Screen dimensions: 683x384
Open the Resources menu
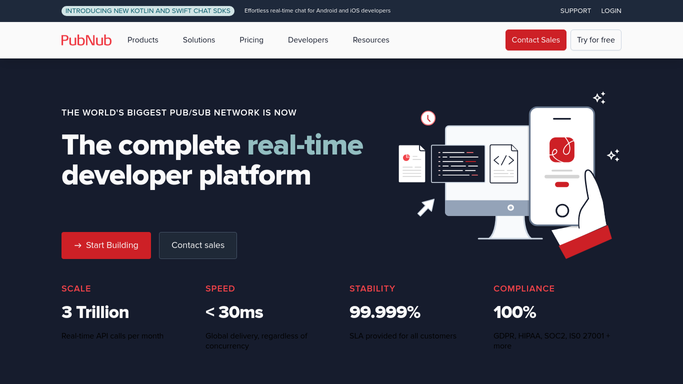pos(371,40)
